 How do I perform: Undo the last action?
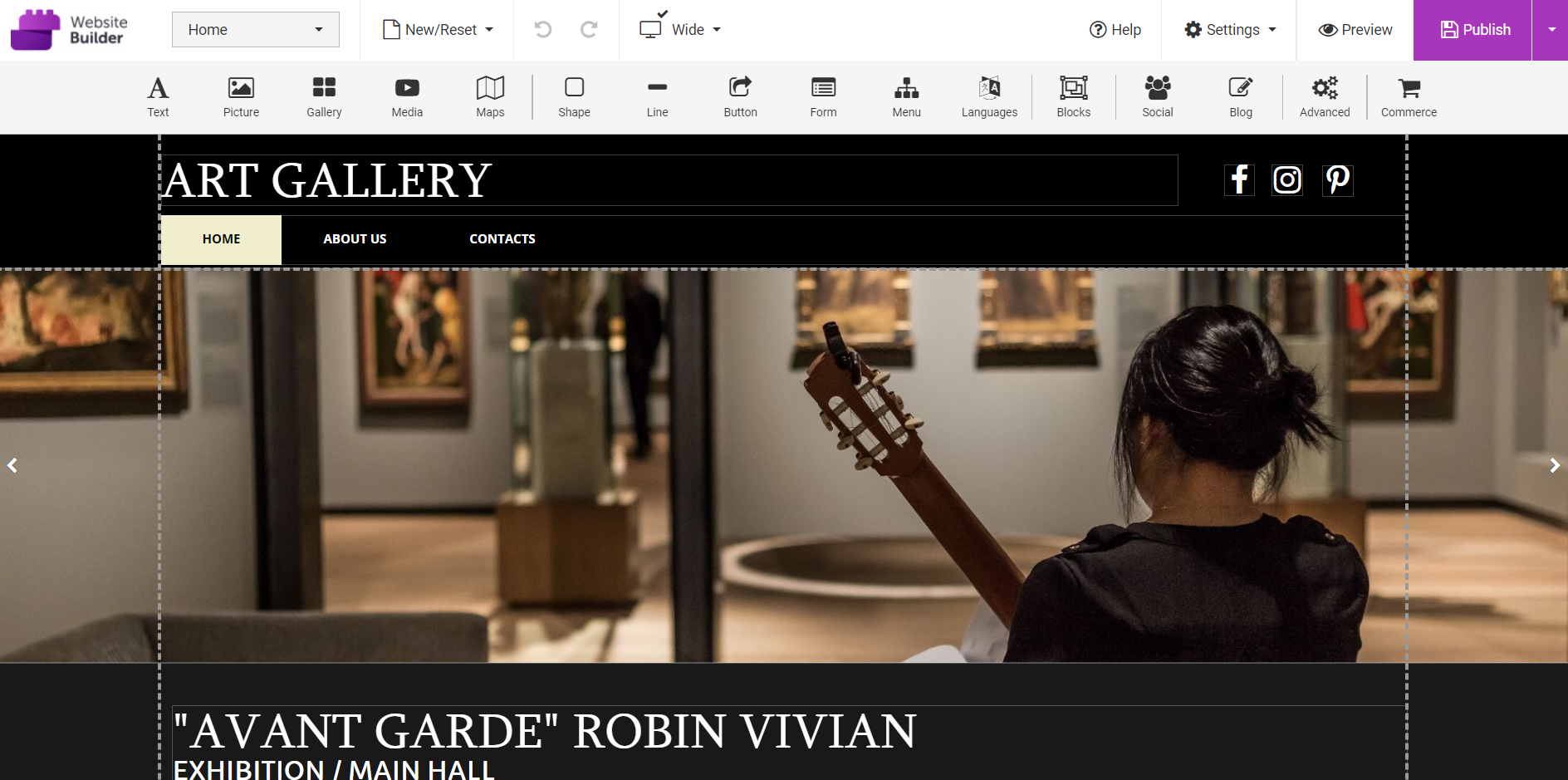pos(543,30)
